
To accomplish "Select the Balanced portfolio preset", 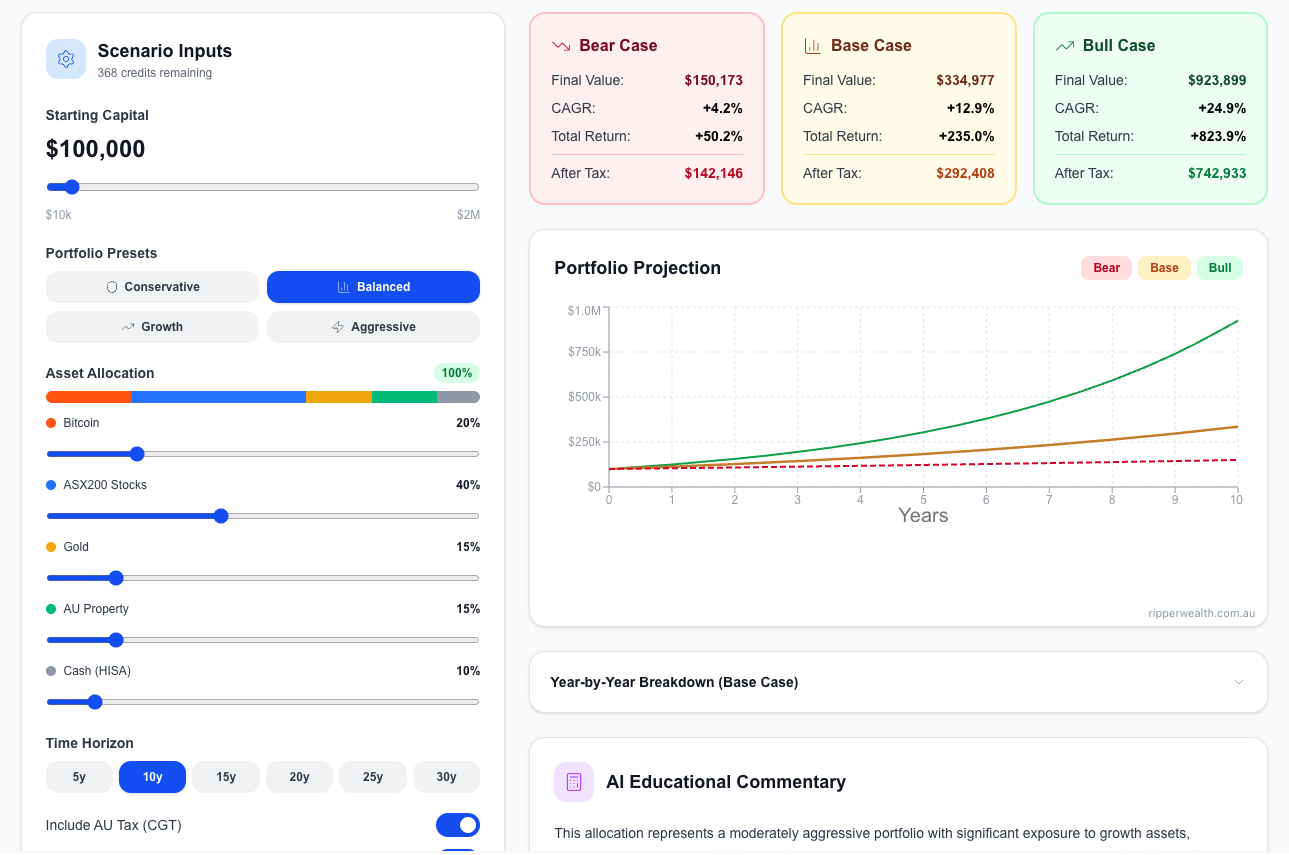I will pos(373,287).
